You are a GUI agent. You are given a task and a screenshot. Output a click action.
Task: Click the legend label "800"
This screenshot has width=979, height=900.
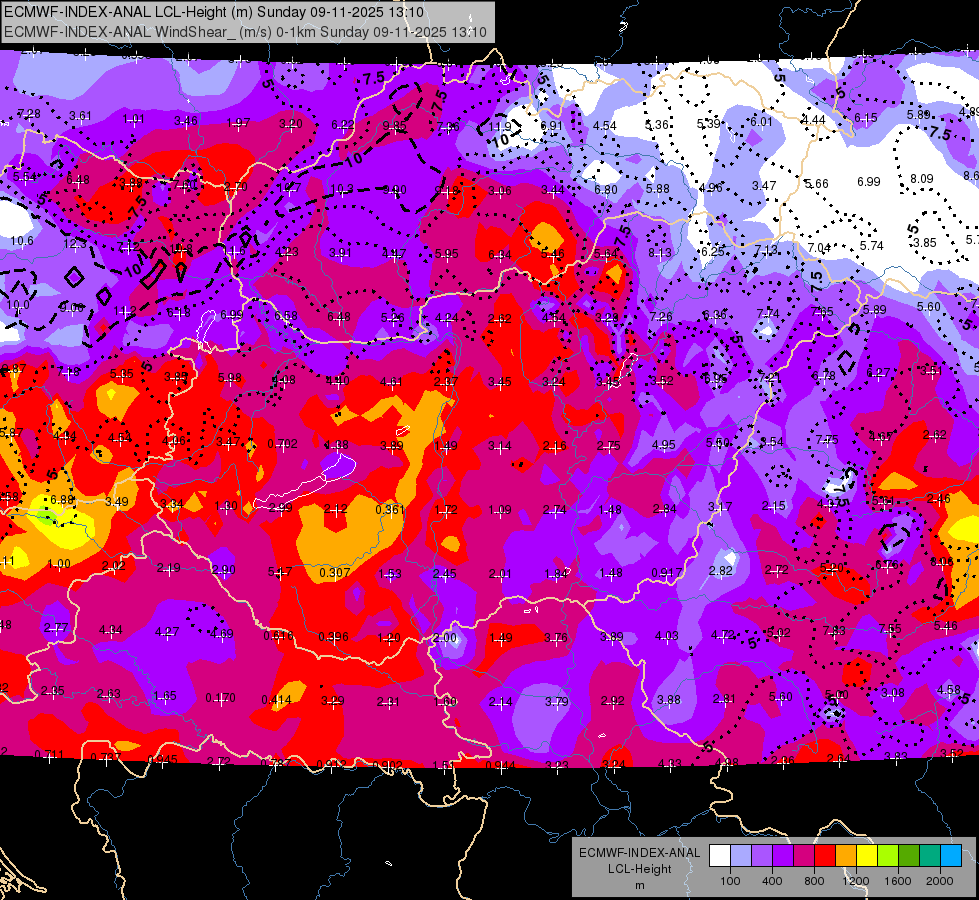pos(814,881)
